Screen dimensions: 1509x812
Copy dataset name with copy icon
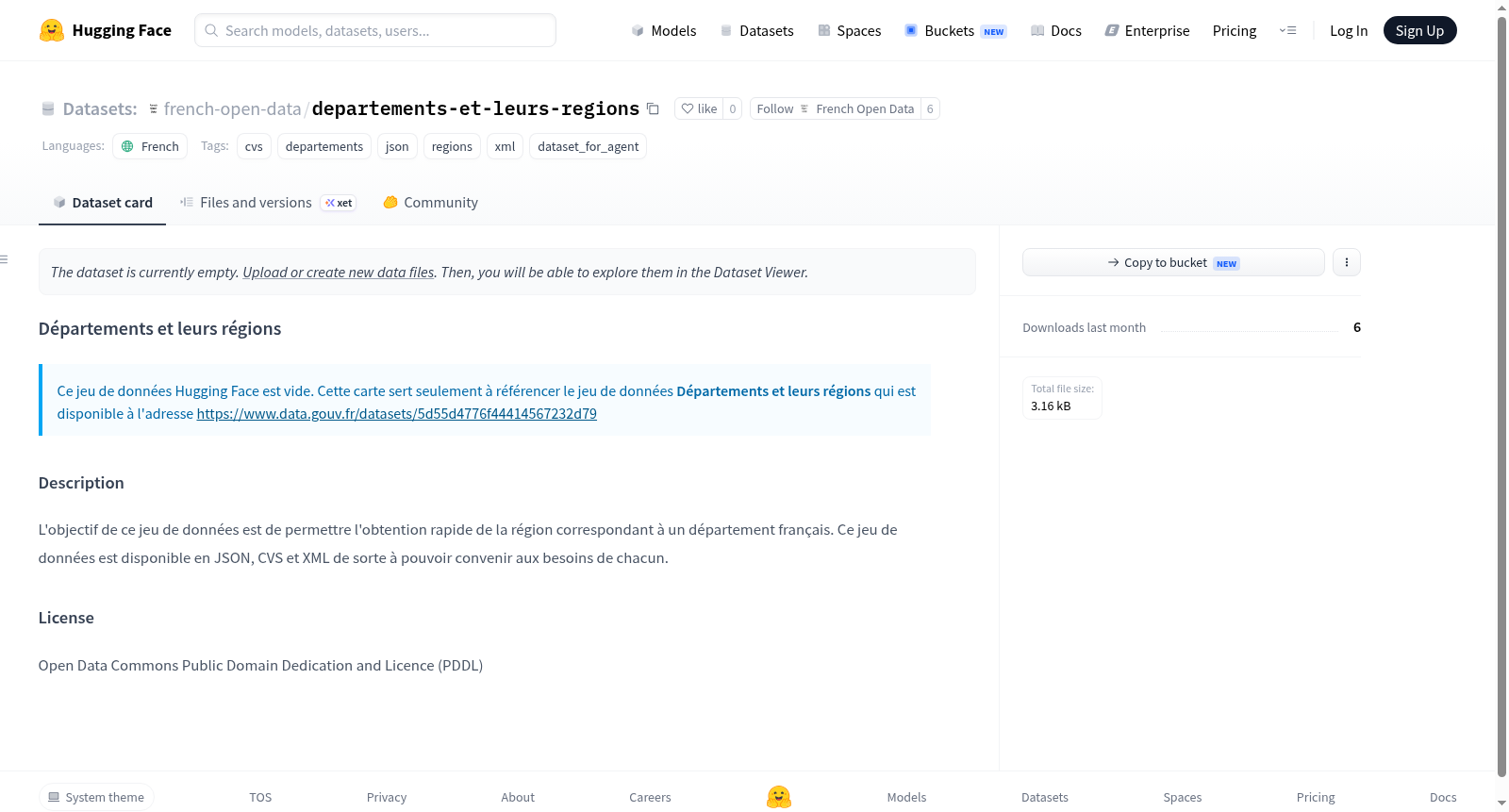(x=653, y=108)
